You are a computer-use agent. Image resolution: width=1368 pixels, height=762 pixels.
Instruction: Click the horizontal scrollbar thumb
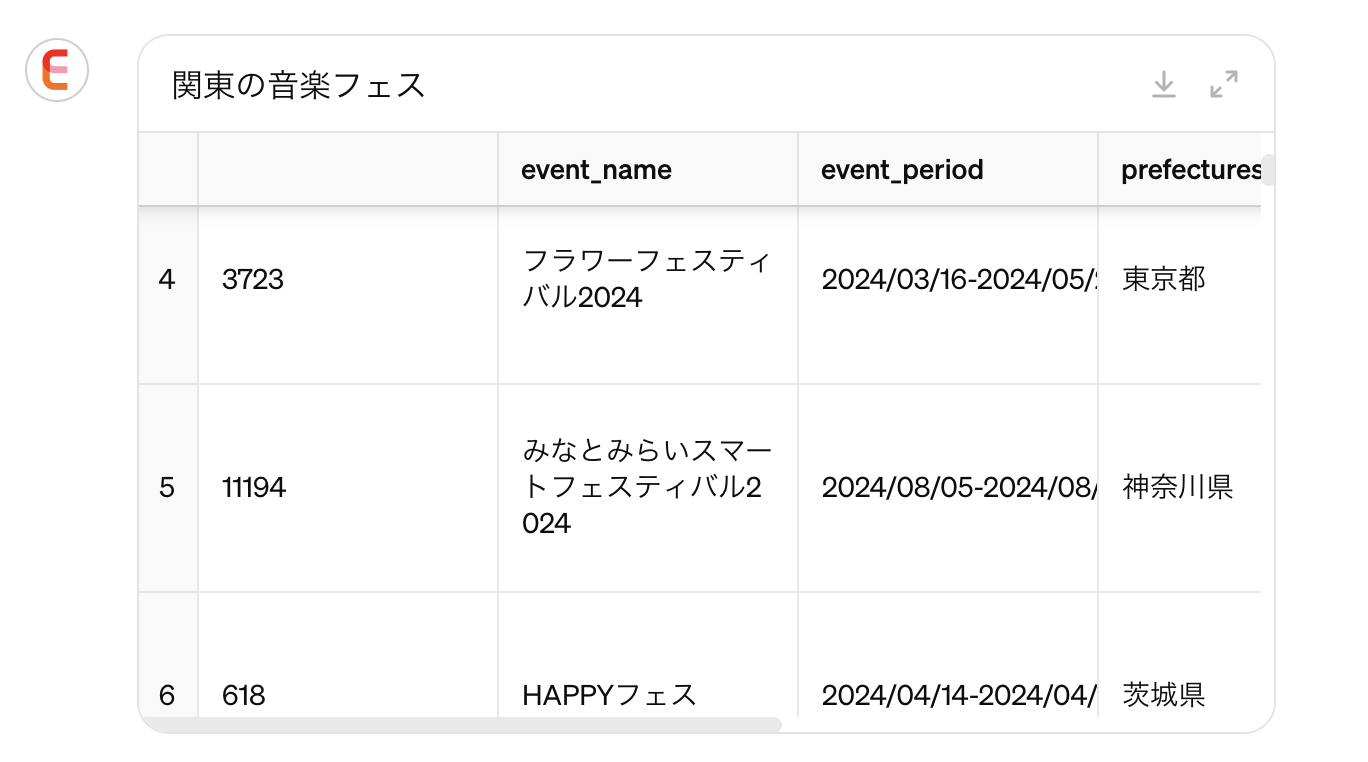[460, 724]
